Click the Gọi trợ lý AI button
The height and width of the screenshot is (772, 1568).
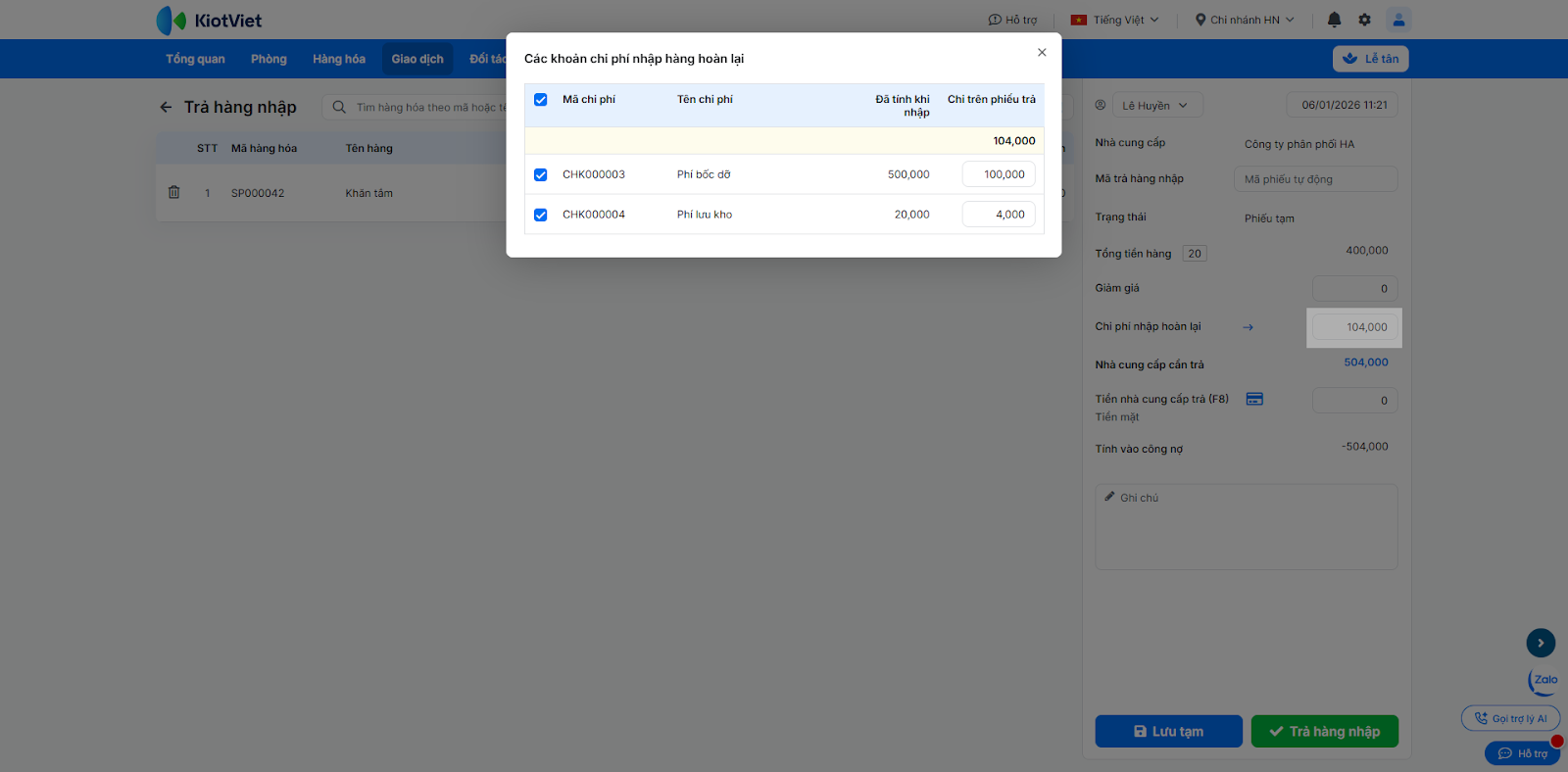coord(1510,718)
